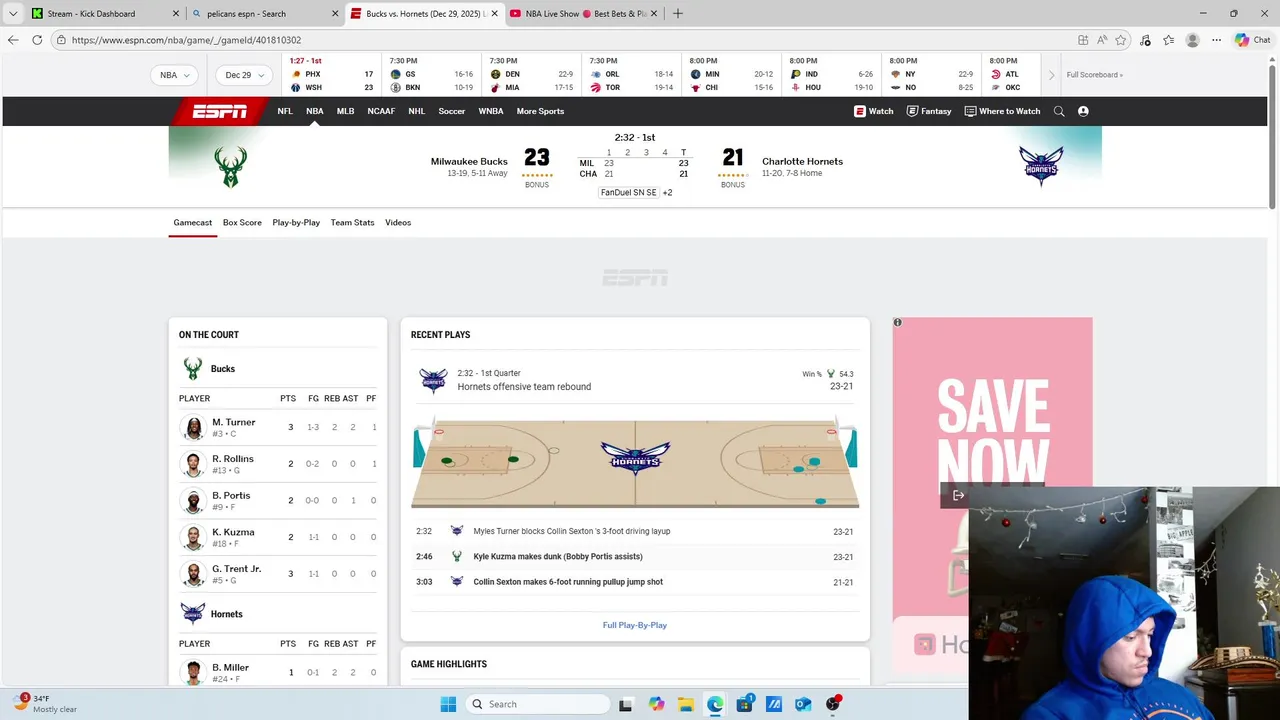
Task: Click the ad info icon above the Save Now ad
Action: pyautogui.click(x=897, y=322)
